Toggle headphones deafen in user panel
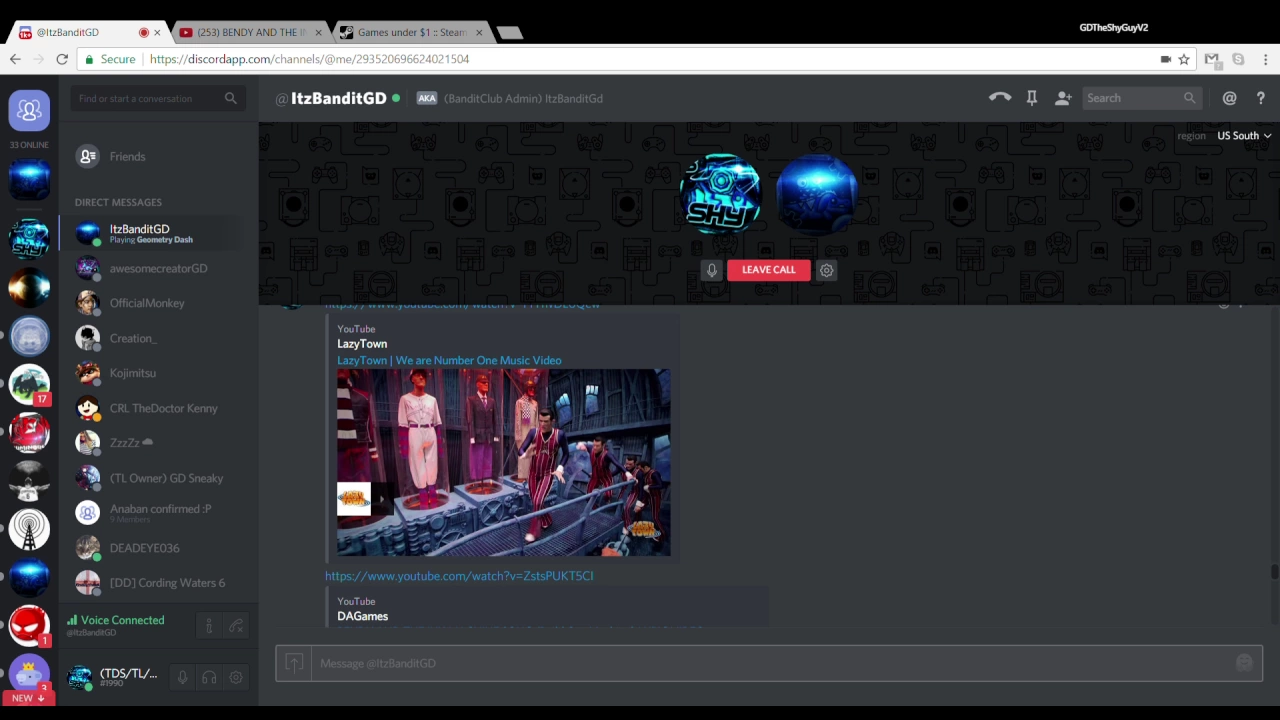This screenshot has width=1280, height=720. pyautogui.click(x=209, y=677)
